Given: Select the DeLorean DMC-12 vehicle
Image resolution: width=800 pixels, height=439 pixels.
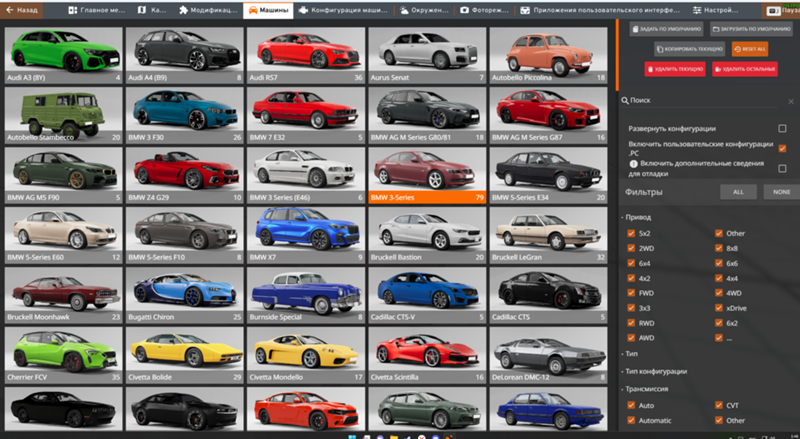Looking at the screenshot, I should click(x=548, y=355).
